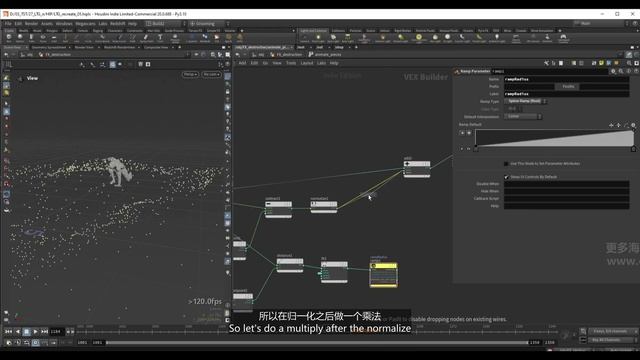640x360 pixels.
Task: Toggle 'Show in Controls By Default' checkbox
Action: (506, 177)
